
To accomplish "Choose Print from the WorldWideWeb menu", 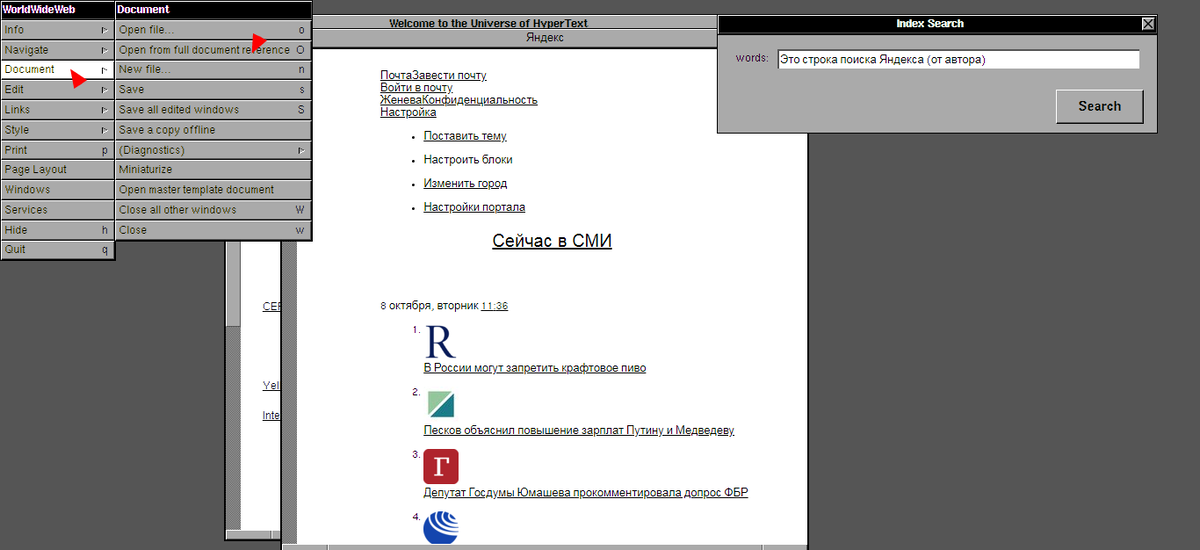I will point(57,150).
